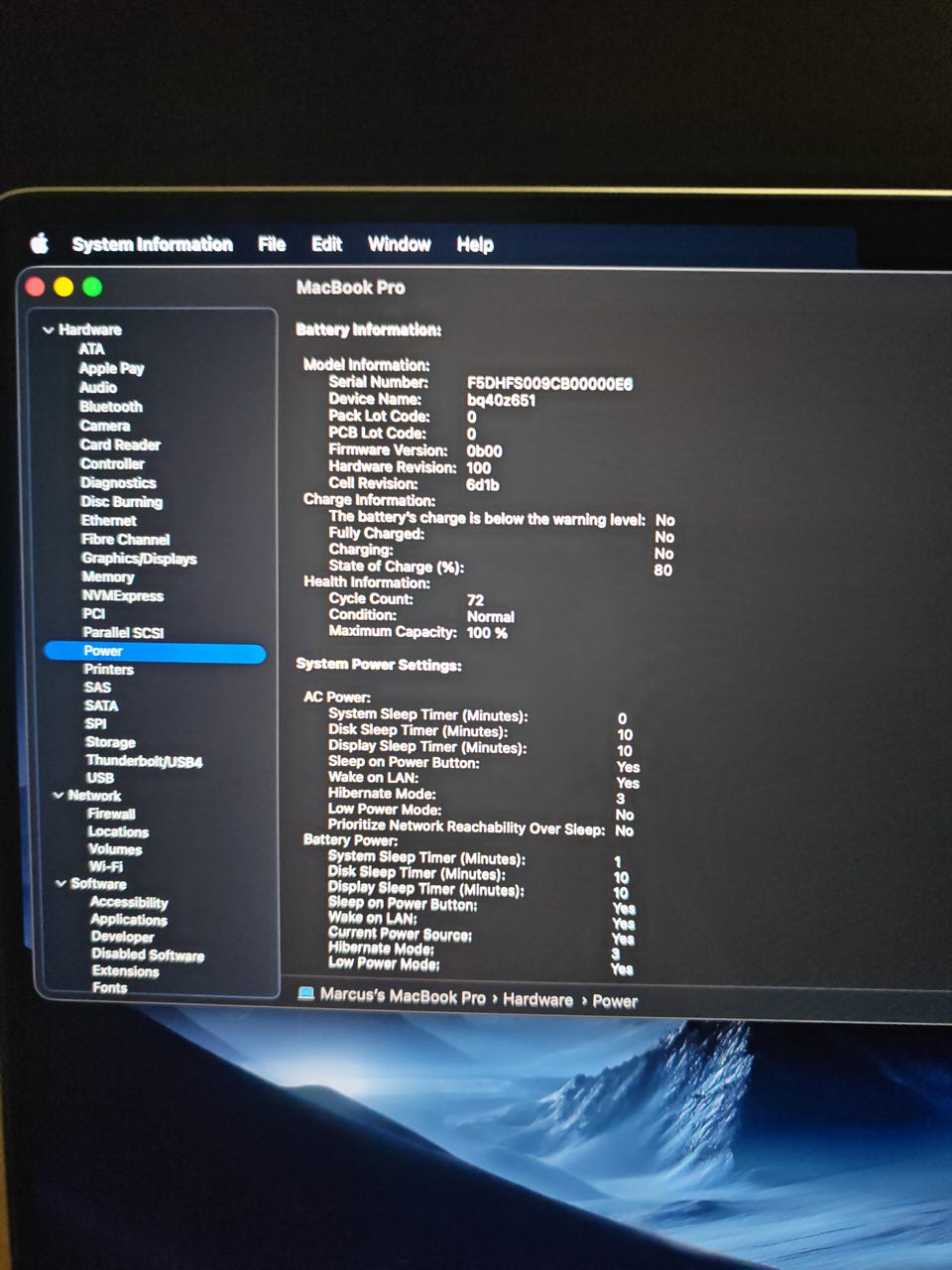Select Graphics/Displays in the sidebar

pos(139,558)
